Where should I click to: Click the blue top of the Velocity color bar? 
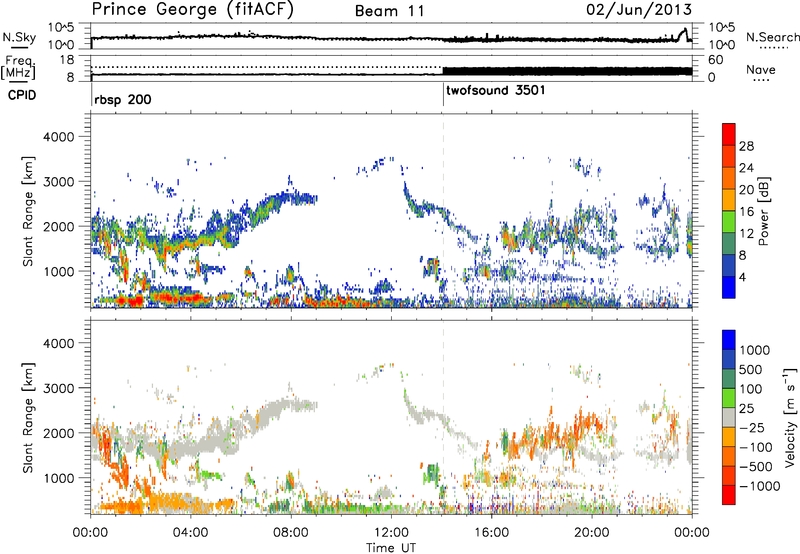(729, 339)
